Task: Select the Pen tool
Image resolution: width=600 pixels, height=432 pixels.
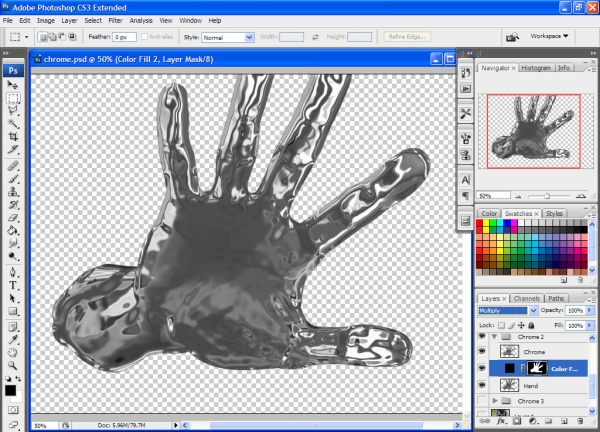Action: pyautogui.click(x=13, y=272)
